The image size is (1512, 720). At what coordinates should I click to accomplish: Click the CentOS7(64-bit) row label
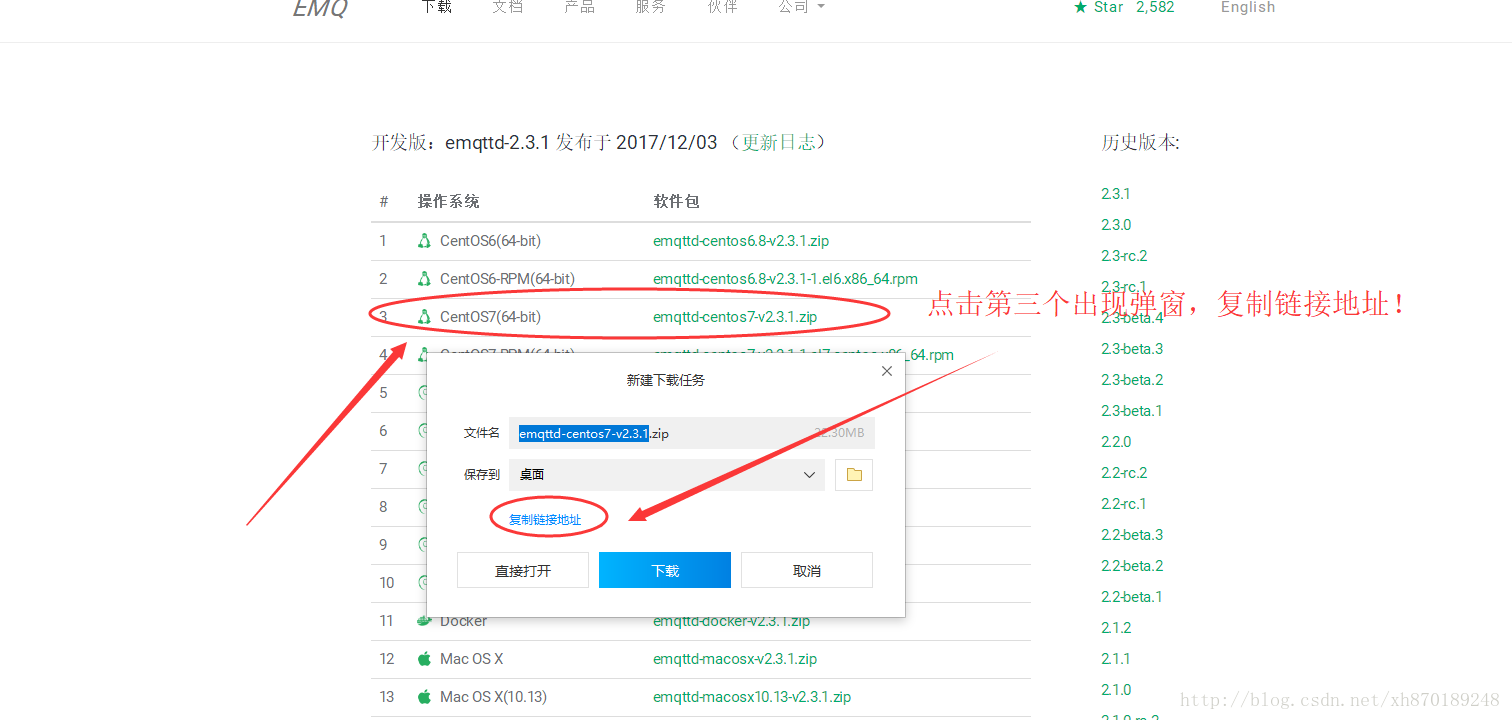tap(490, 317)
